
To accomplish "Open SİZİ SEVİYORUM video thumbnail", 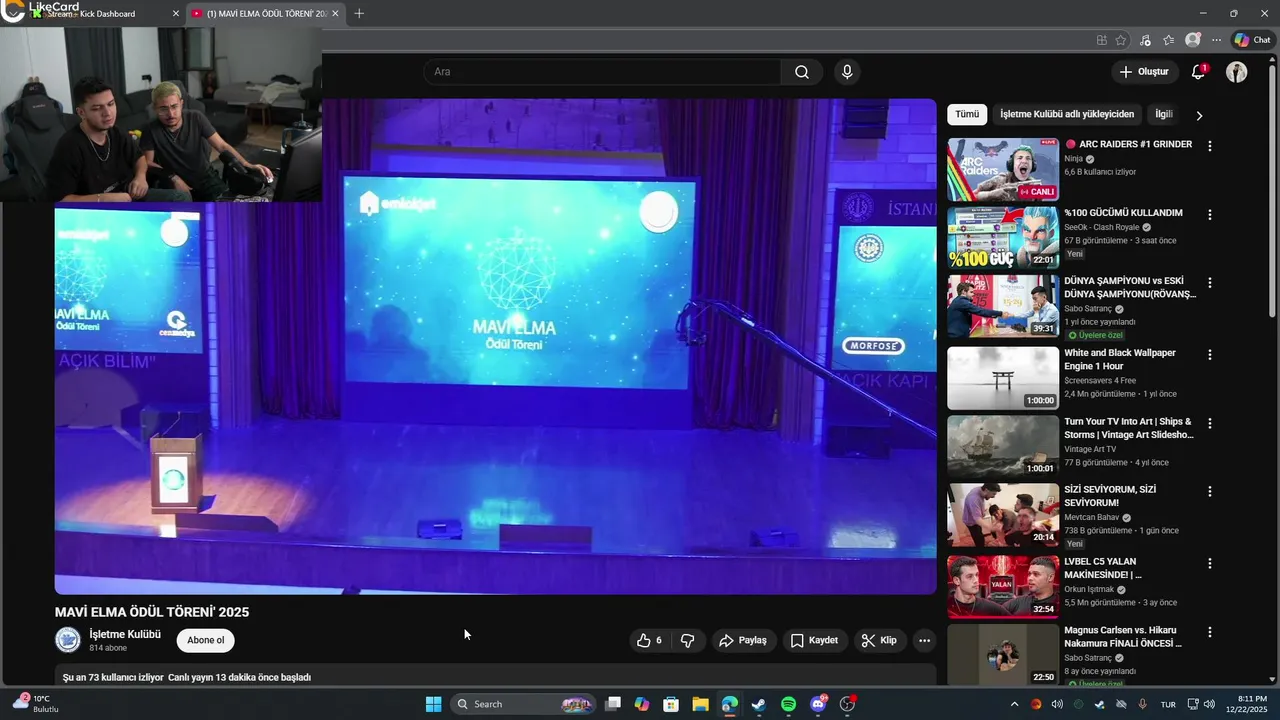I will point(1003,515).
